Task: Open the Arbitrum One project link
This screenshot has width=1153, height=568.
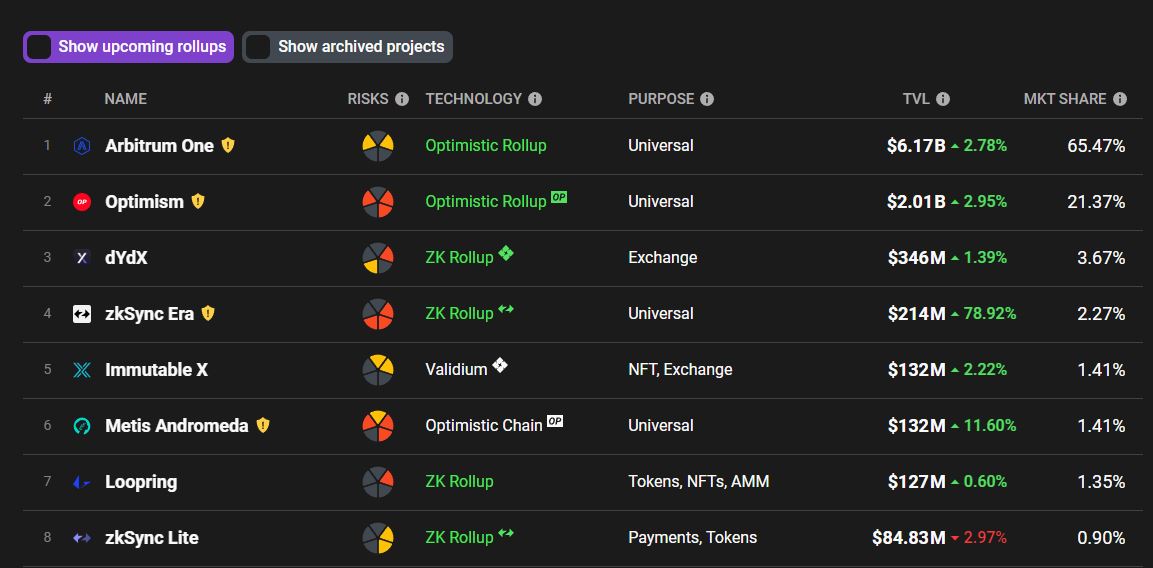Action: click(160, 146)
